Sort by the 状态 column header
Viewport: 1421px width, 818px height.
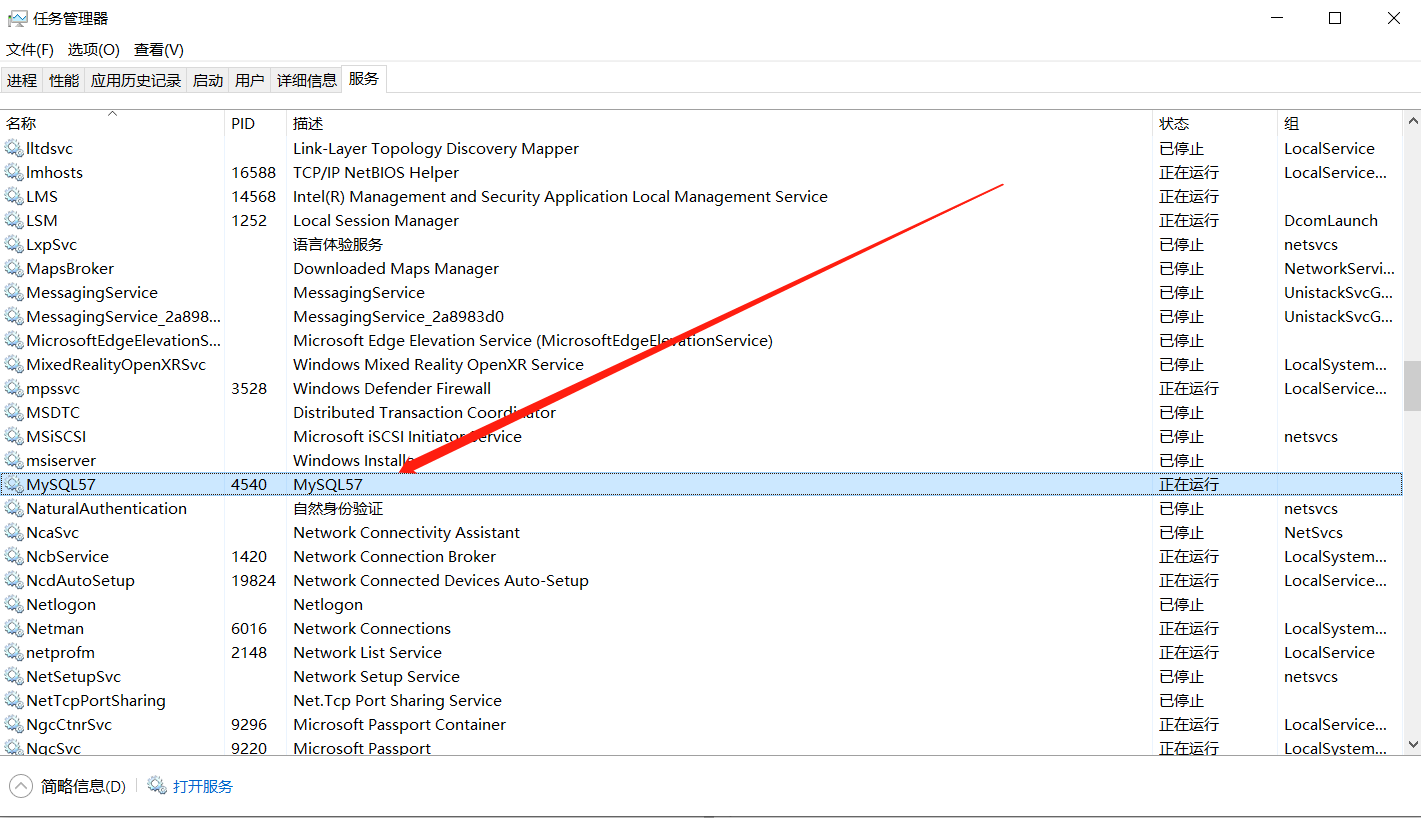click(x=1215, y=123)
